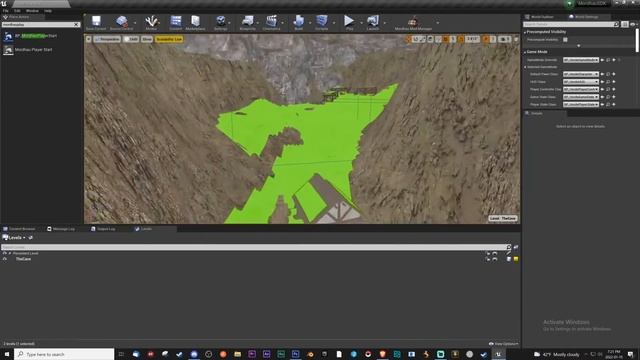Click the Windows Start button
The image size is (640, 360).
click(7, 354)
